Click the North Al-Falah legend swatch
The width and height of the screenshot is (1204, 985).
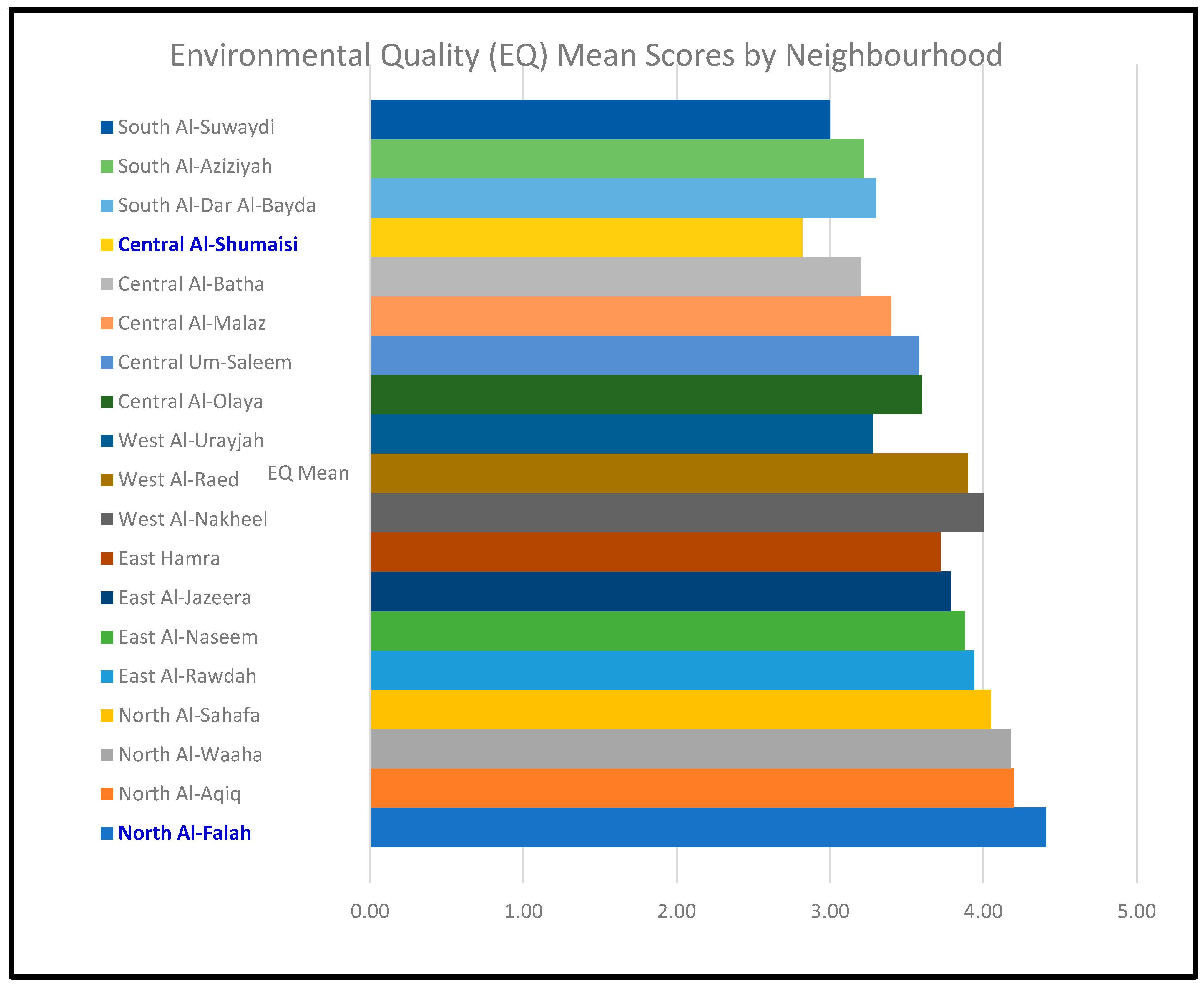point(107,833)
